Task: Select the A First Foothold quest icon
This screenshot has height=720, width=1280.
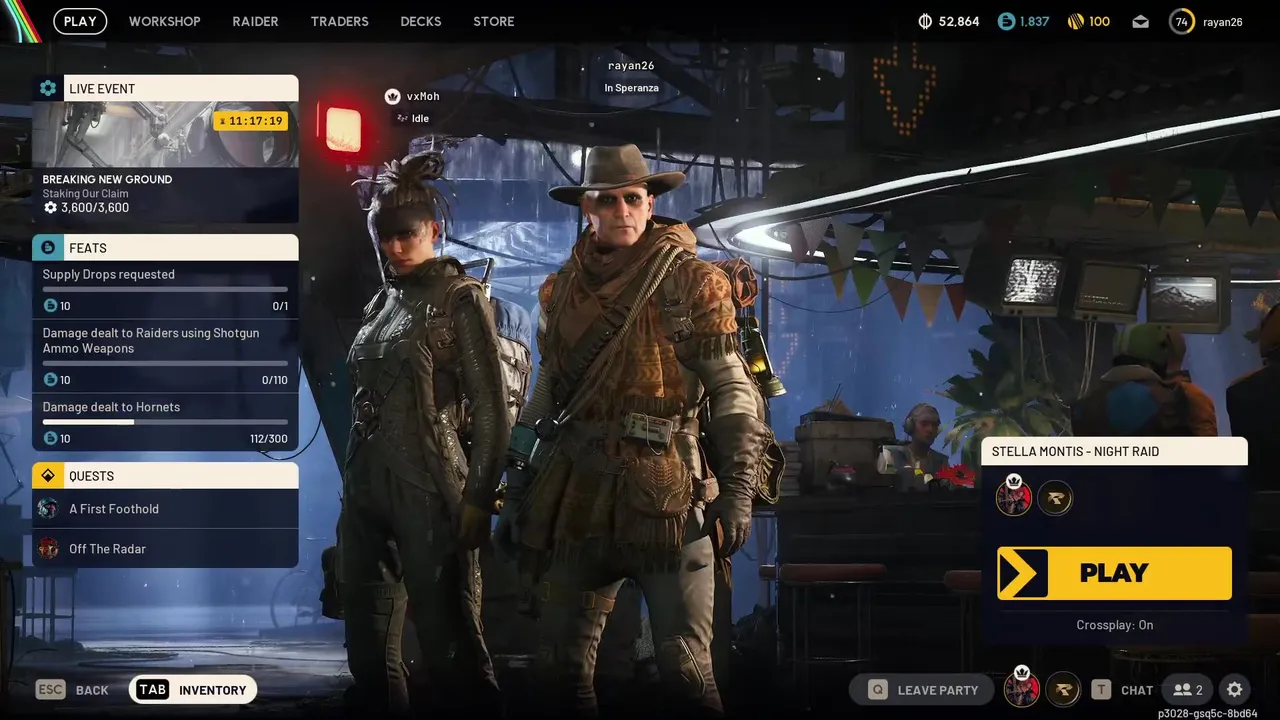Action: (x=48, y=509)
